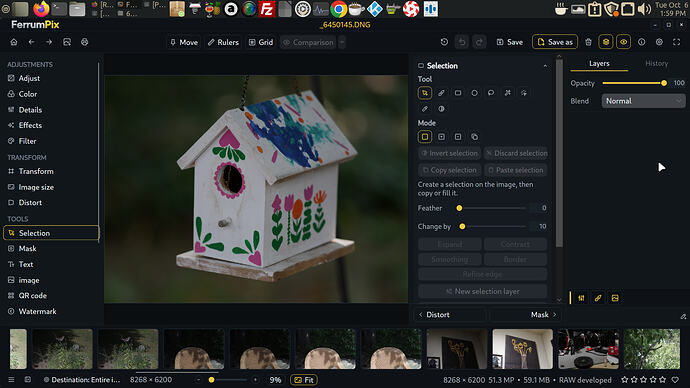Collapse the Selection panel header chevron
Viewport: 690px width, 388px height.
545,66
